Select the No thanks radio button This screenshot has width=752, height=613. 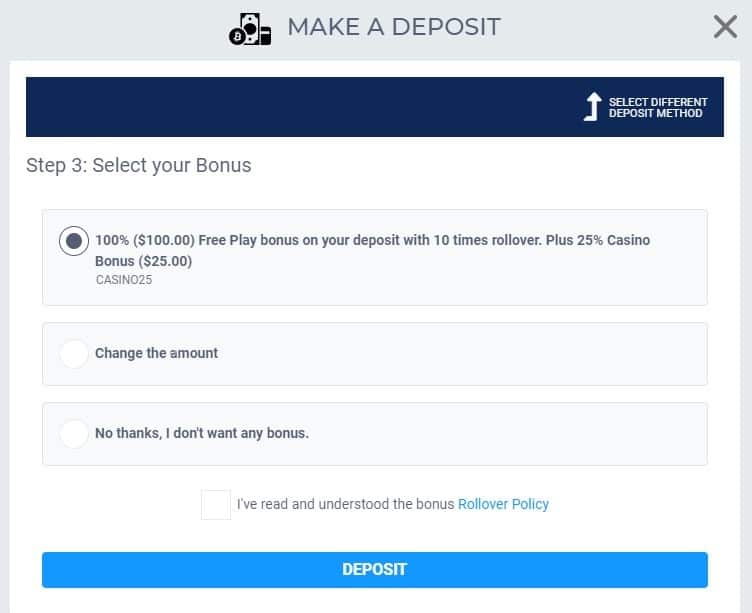(x=74, y=433)
